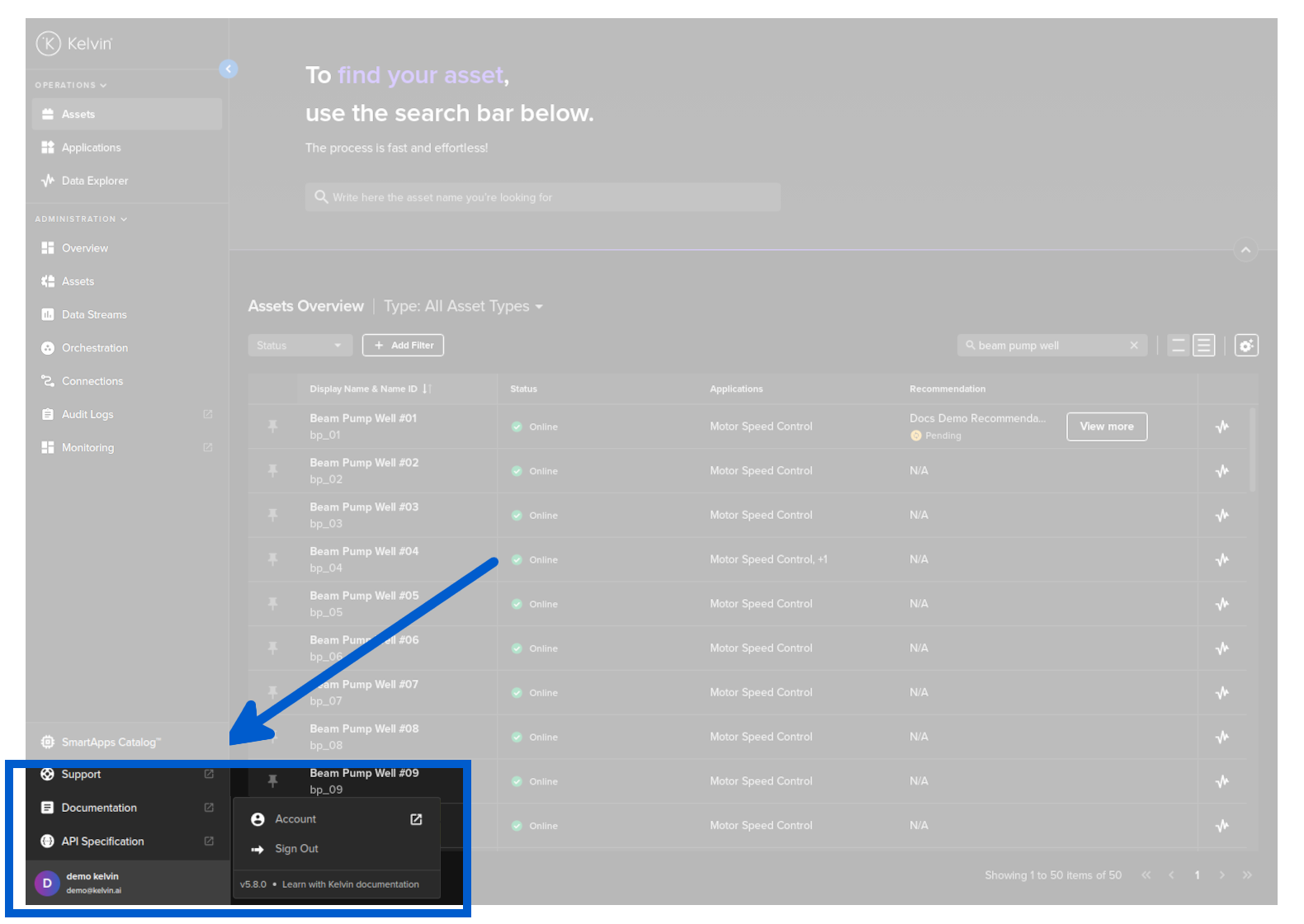This screenshot has height=924, width=1304.
Task: Open data explorer icon for Beam Pump Well #02
Action: [1221, 471]
